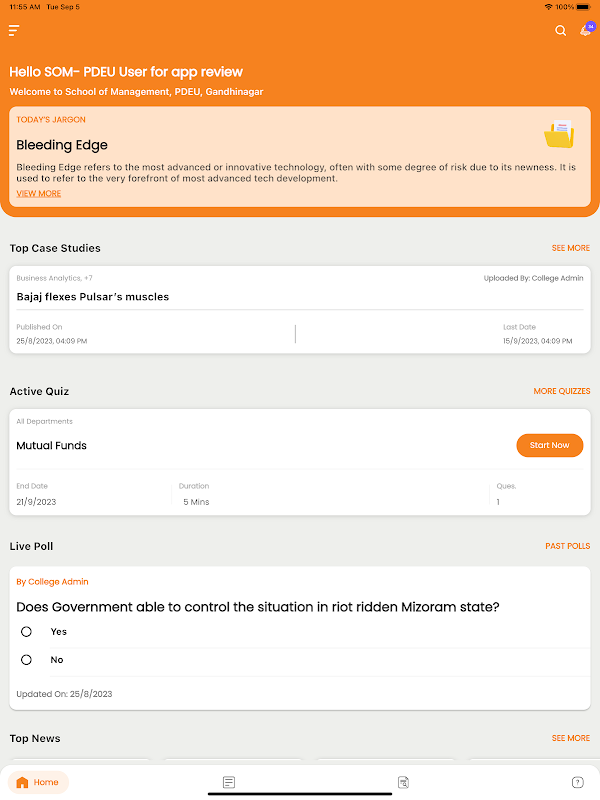This screenshot has height=800, width=600.
Task: Expand Bleeding Edge with View More
Action: [x=39, y=194]
